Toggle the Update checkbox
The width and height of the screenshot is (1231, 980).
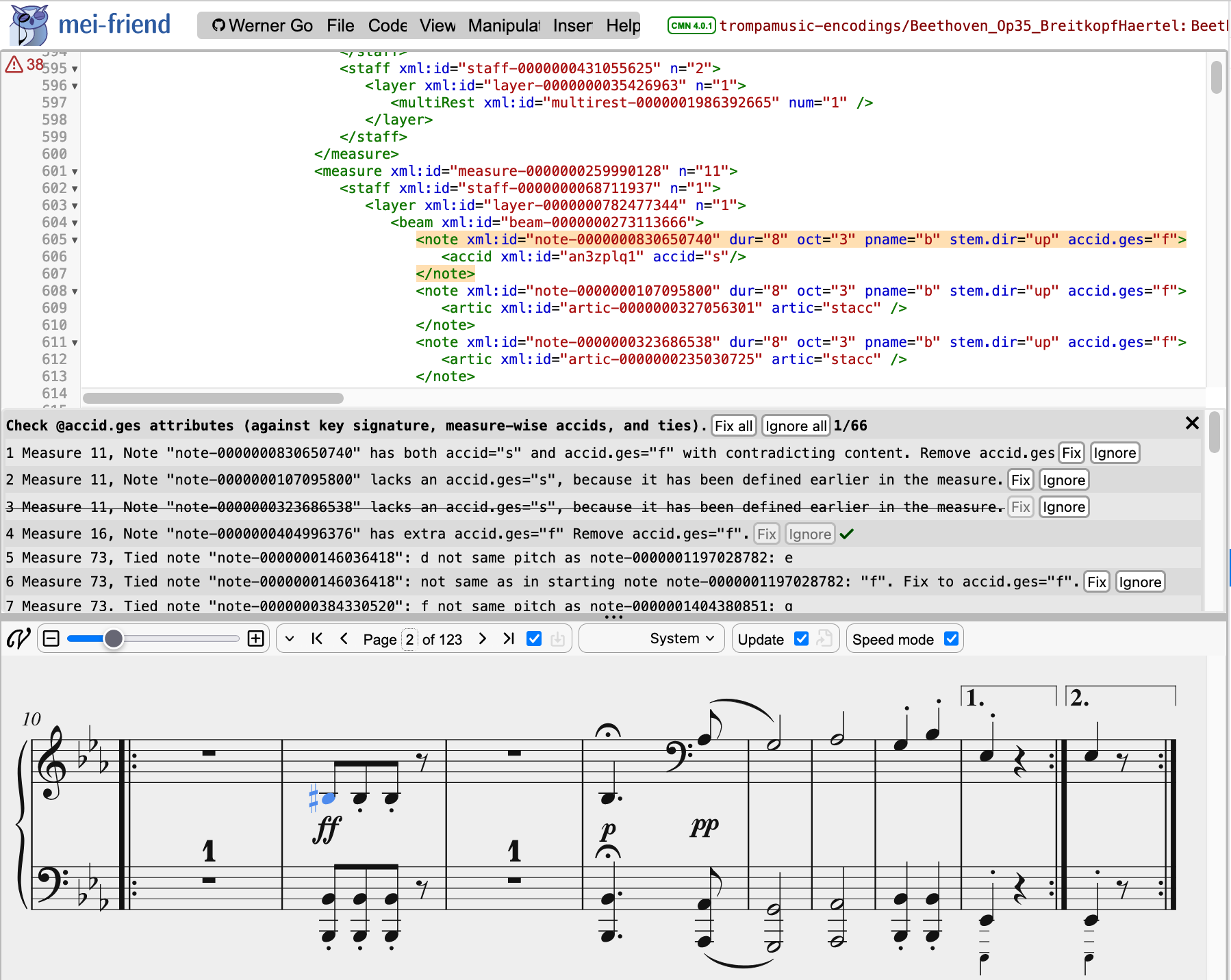pyautogui.click(x=801, y=639)
